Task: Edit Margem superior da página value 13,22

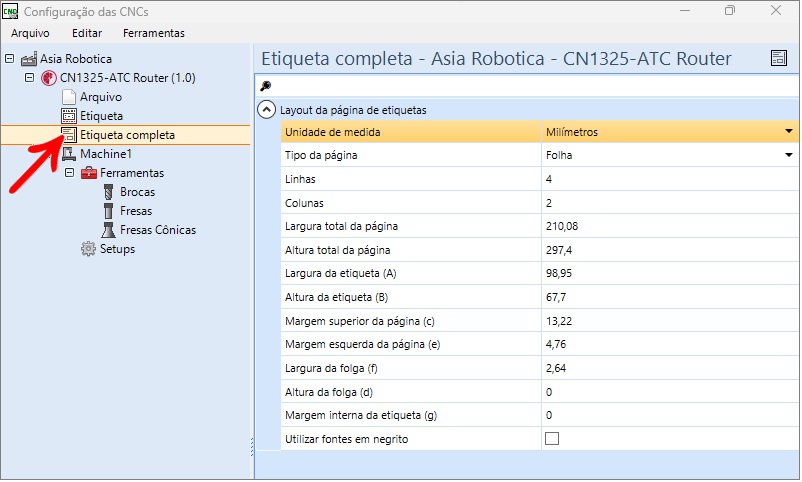Action: [670, 321]
